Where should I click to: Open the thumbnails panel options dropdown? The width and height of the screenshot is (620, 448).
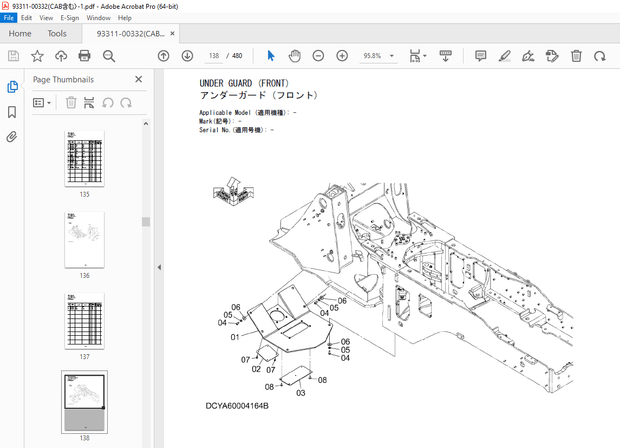[x=42, y=103]
